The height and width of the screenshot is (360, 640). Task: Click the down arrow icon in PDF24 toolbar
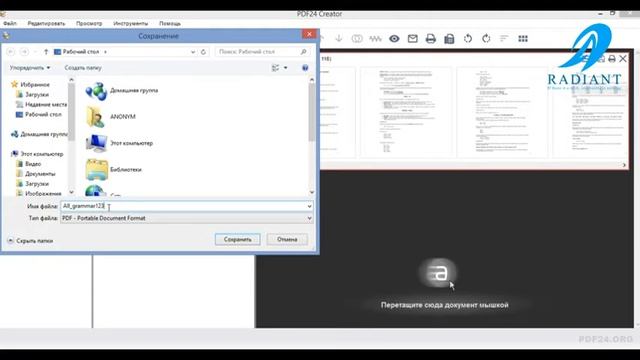[339, 38]
